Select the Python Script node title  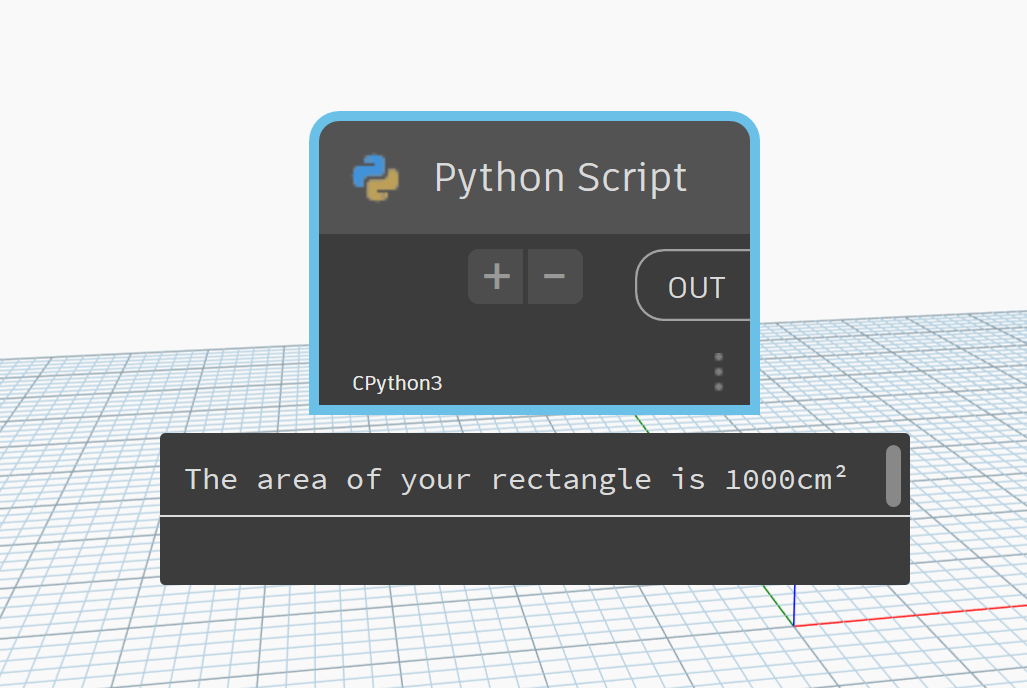[560, 178]
